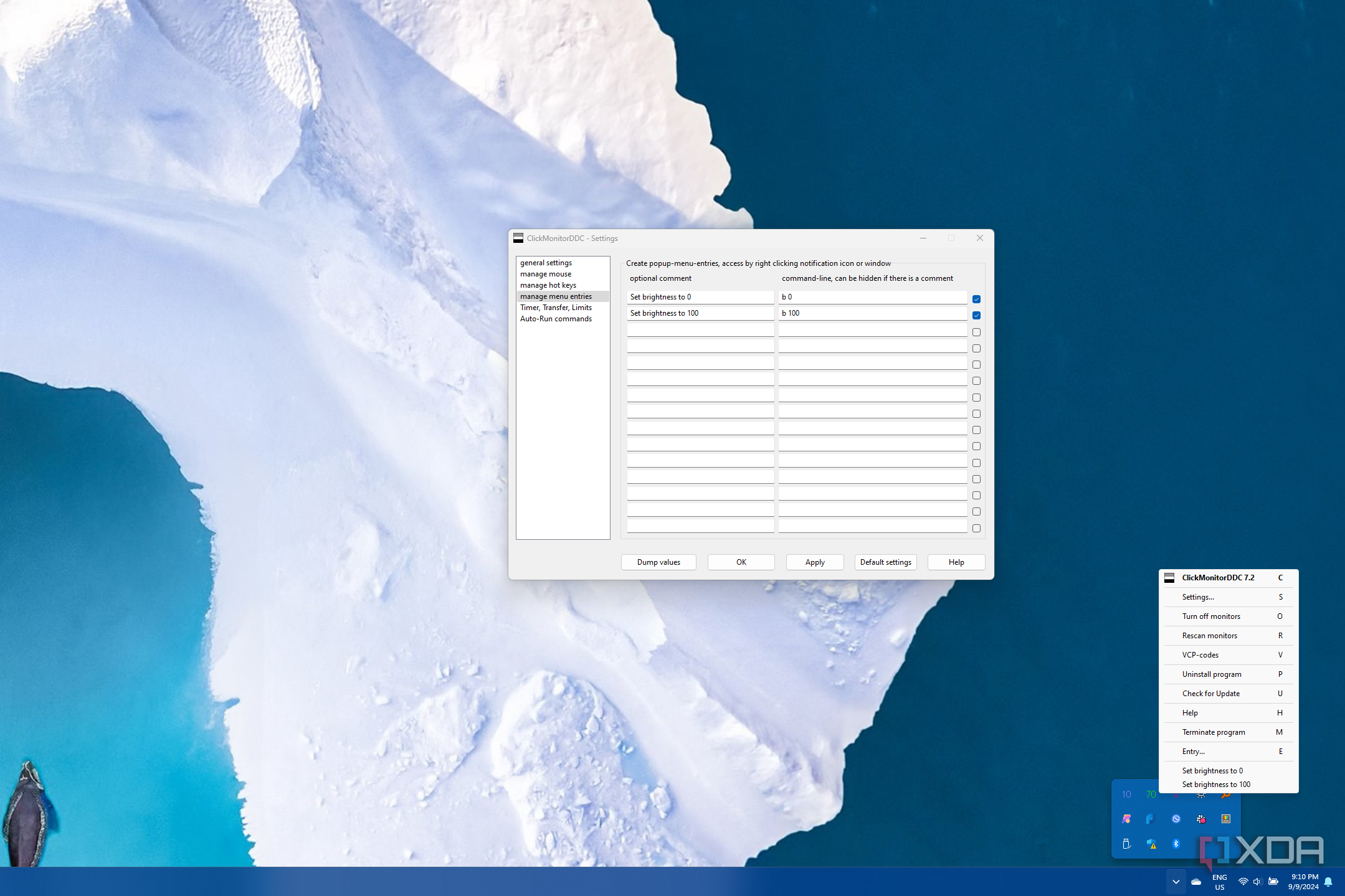Open the 9:10 PM clock and date
This screenshot has height=896, width=1345.
(1303, 882)
